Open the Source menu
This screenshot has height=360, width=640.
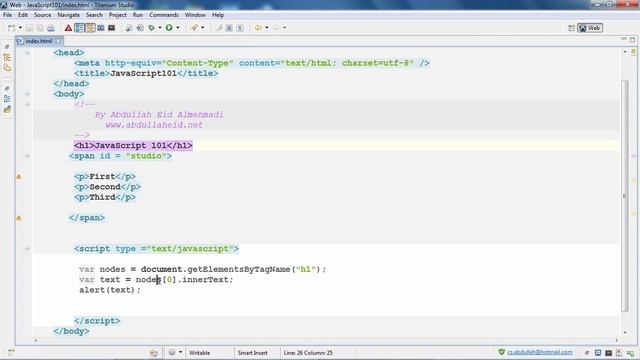click(42, 15)
